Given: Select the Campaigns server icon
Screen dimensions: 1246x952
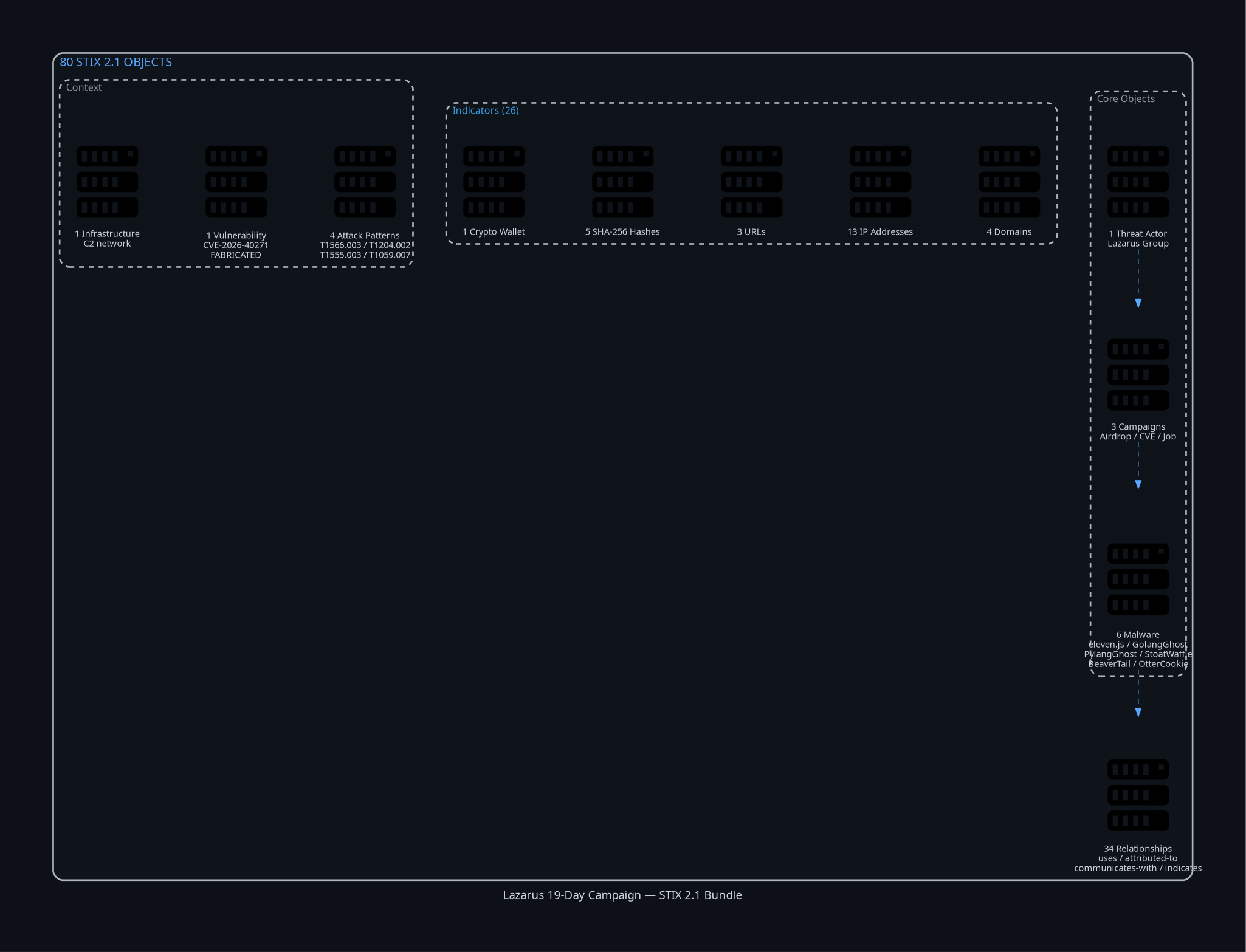Looking at the screenshot, I should (1138, 375).
